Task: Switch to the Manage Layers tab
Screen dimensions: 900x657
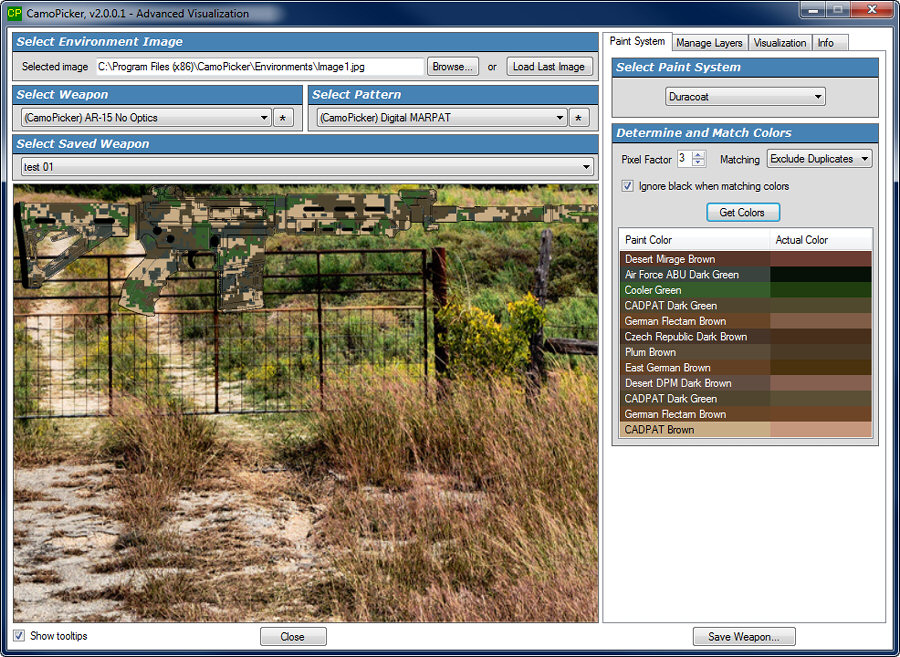Action: [x=709, y=43]
